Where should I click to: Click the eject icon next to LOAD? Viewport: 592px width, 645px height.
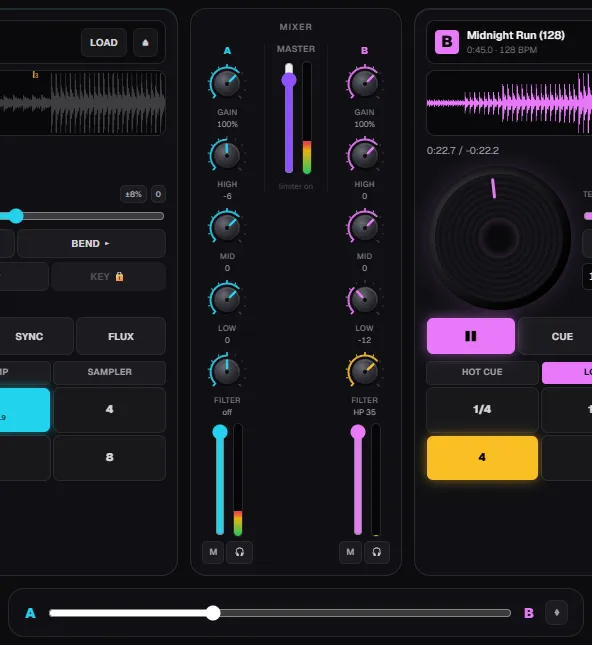pos(145,42)
